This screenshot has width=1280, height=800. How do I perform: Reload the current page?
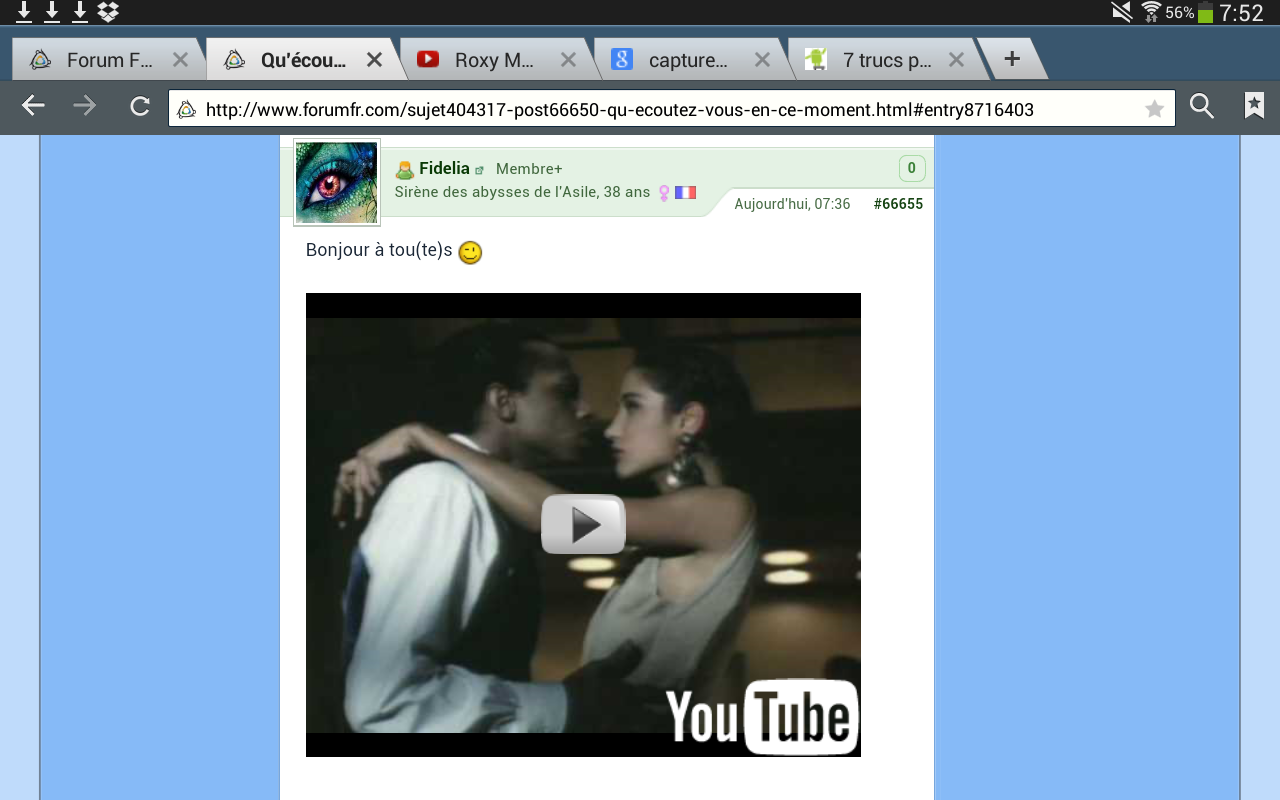[x=140, y=106]
